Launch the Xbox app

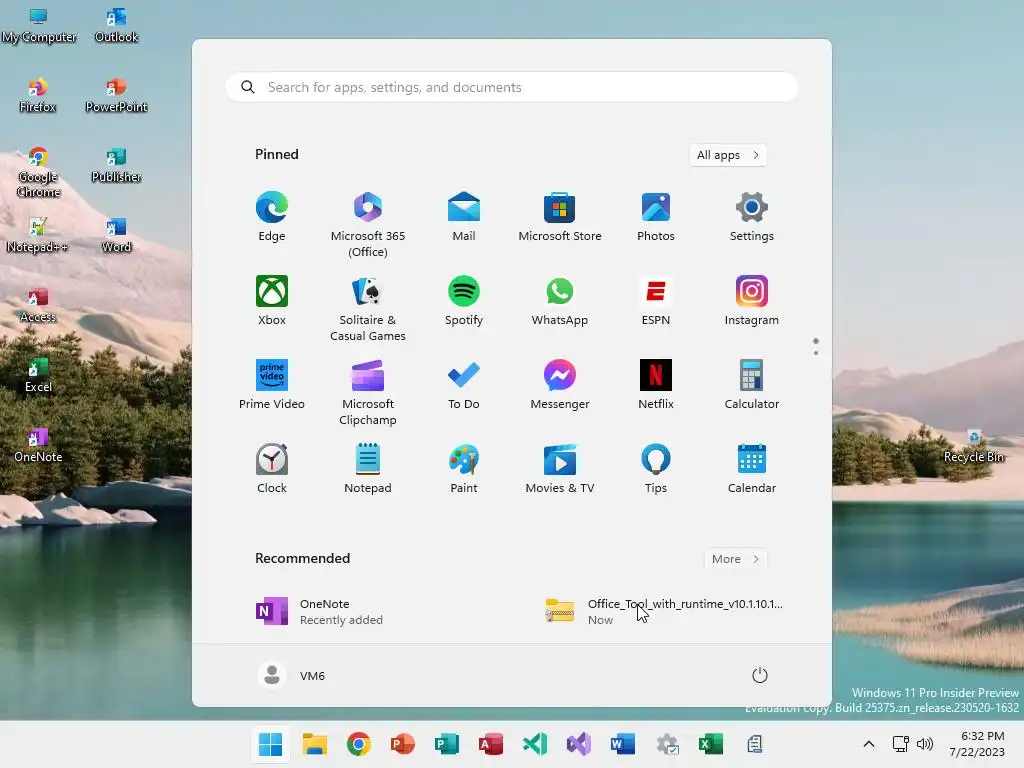(272, 301)
